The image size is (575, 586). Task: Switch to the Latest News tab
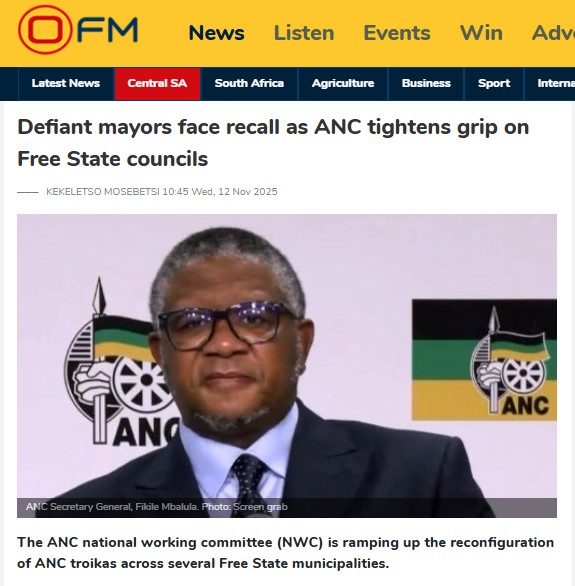click(66, 83)
